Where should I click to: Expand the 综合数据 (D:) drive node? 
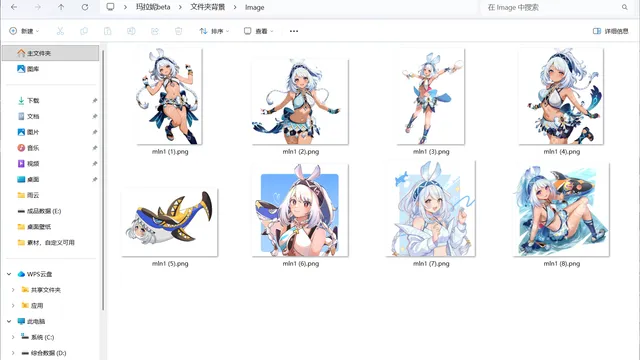[13, 353]
